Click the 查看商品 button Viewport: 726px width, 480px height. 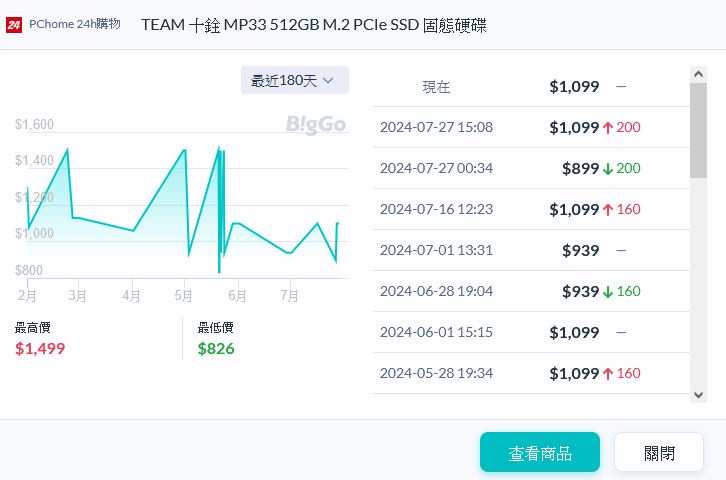(x=540, y=452)
